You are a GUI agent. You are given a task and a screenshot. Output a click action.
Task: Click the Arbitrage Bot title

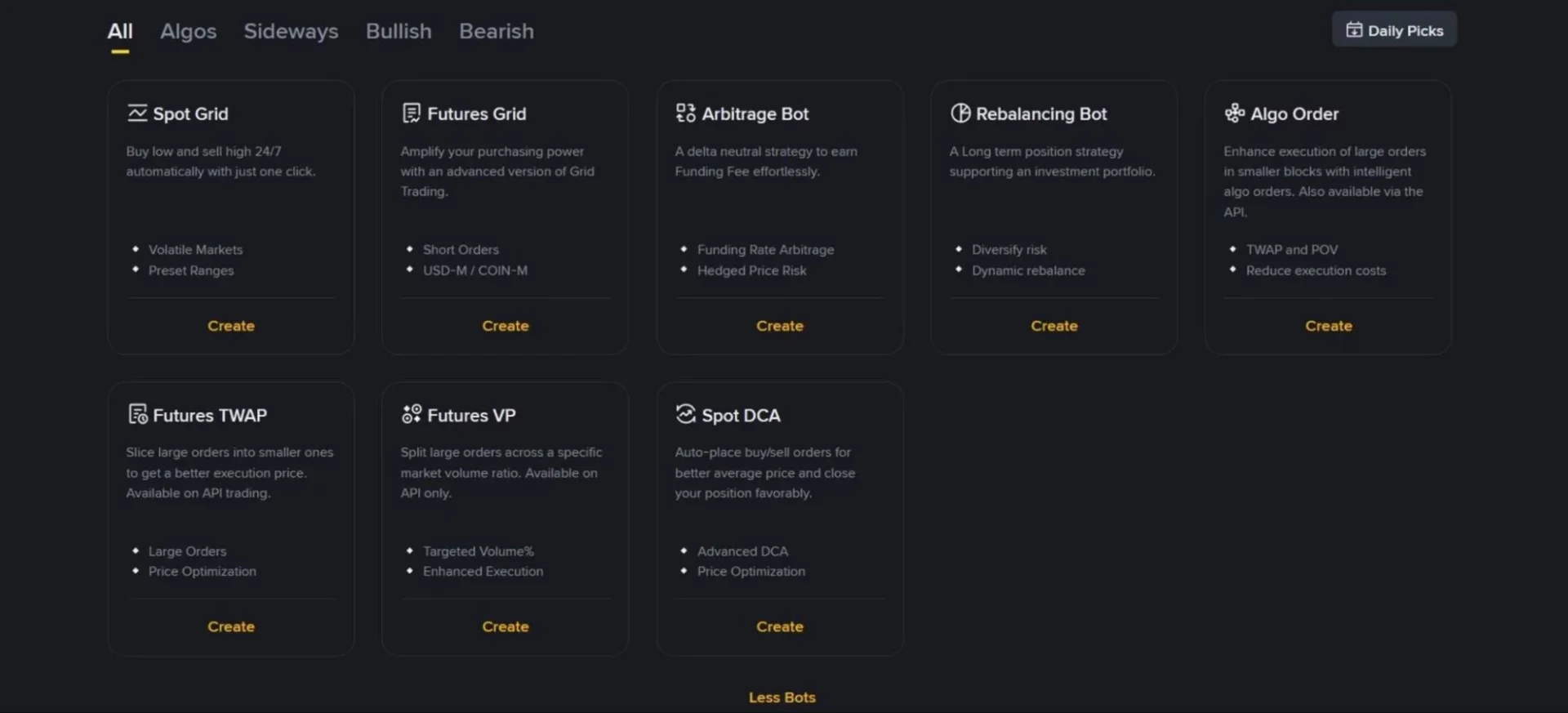point(755,114)
